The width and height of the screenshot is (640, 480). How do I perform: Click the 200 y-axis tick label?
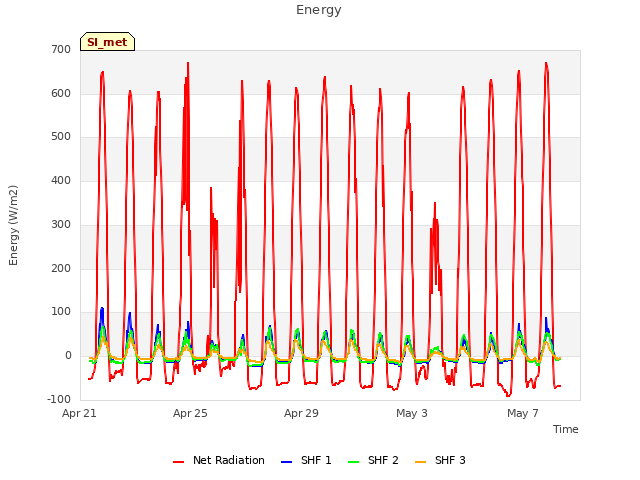pyautogui.click(x=61, y=269)
